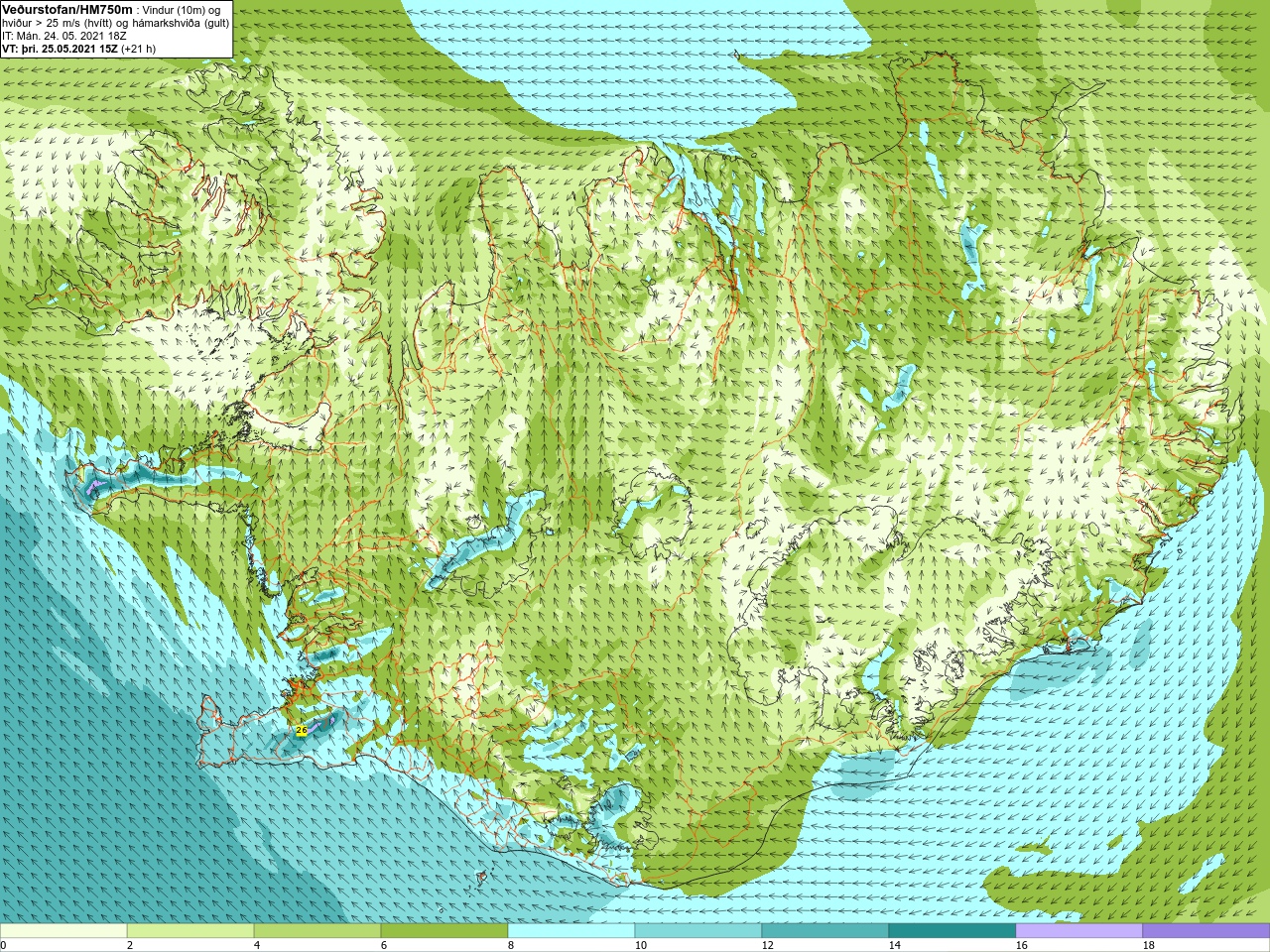
Task: Click the teal 12–14 m/s color swatch
Action: (x=825, y=931)
